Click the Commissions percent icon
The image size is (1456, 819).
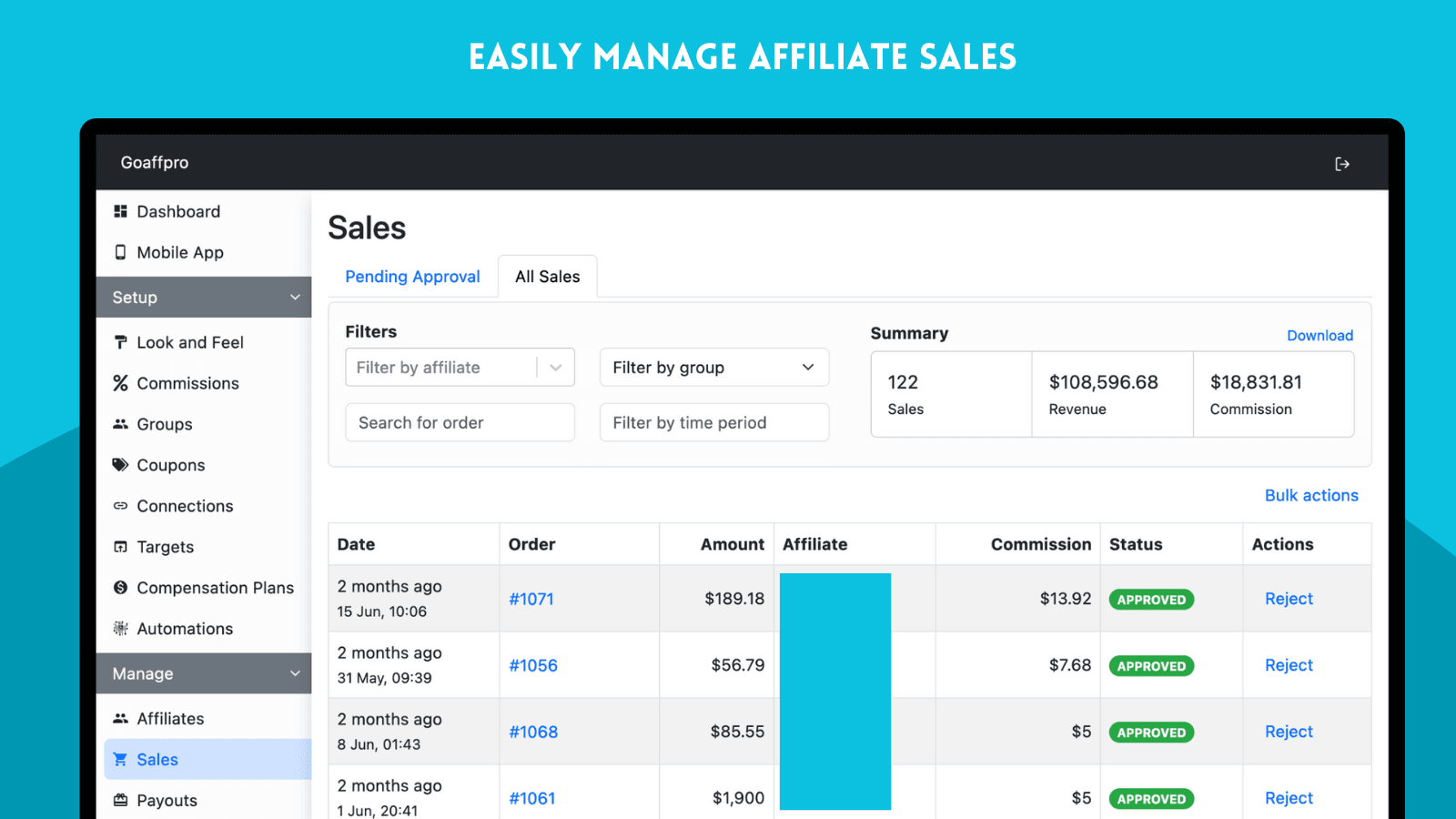coord(121,383)
